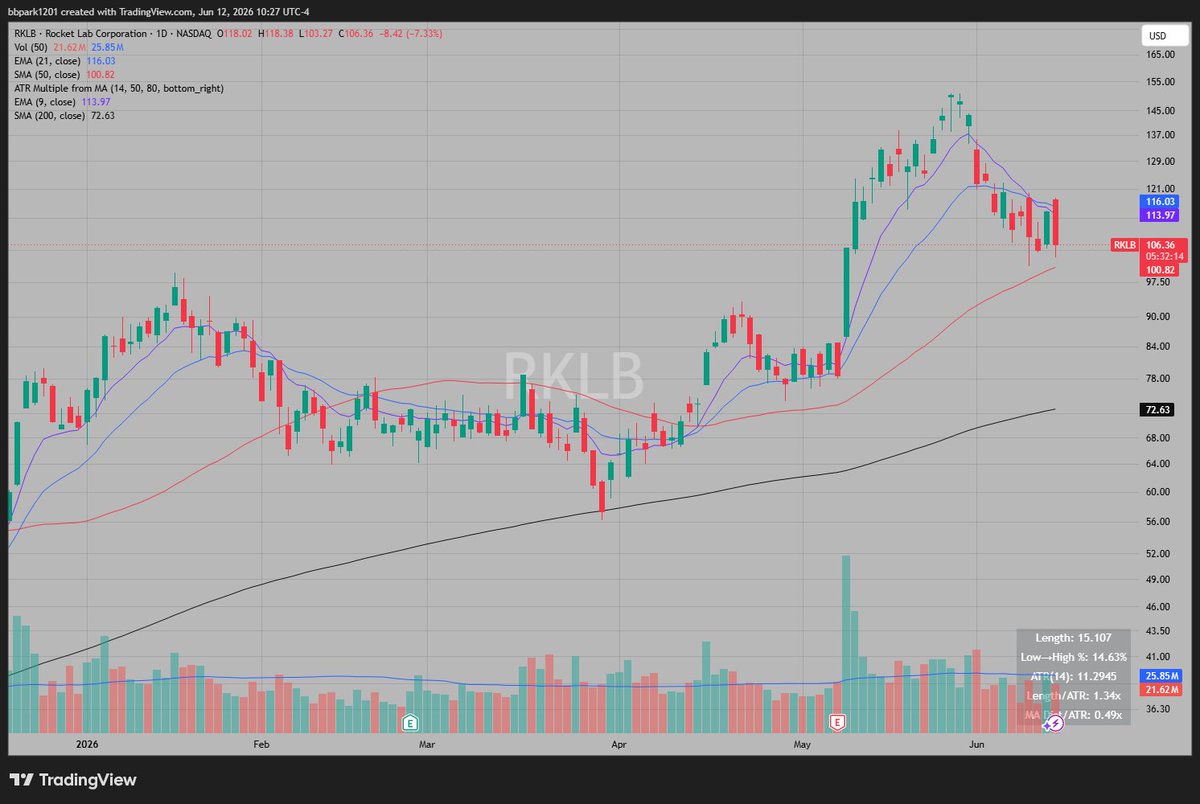Select the EMA (21, close) indicator legend
This screenshot has height=804, width=1200.
(x=65, y=61)
